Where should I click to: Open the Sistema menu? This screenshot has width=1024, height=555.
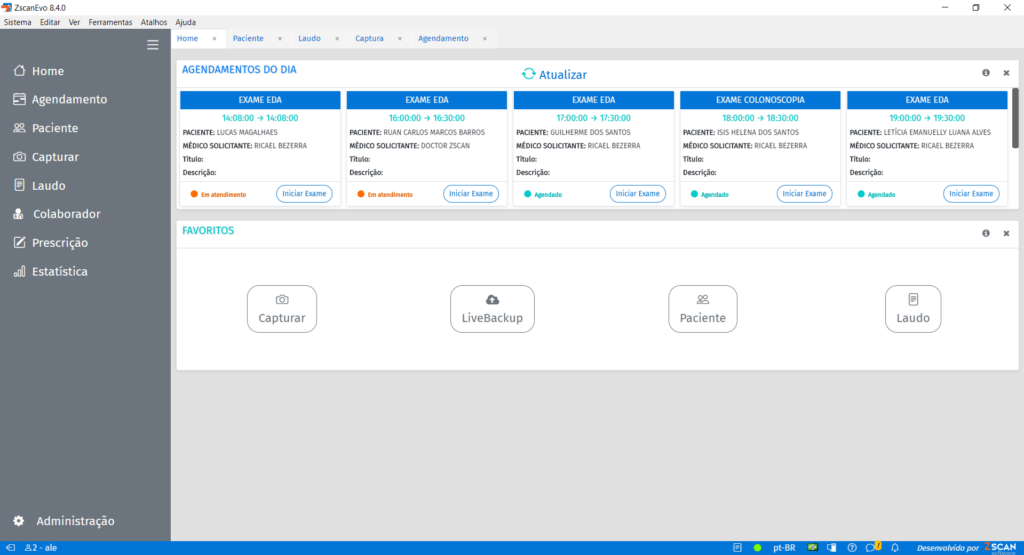pyautogui.click(x=17, y=22)
